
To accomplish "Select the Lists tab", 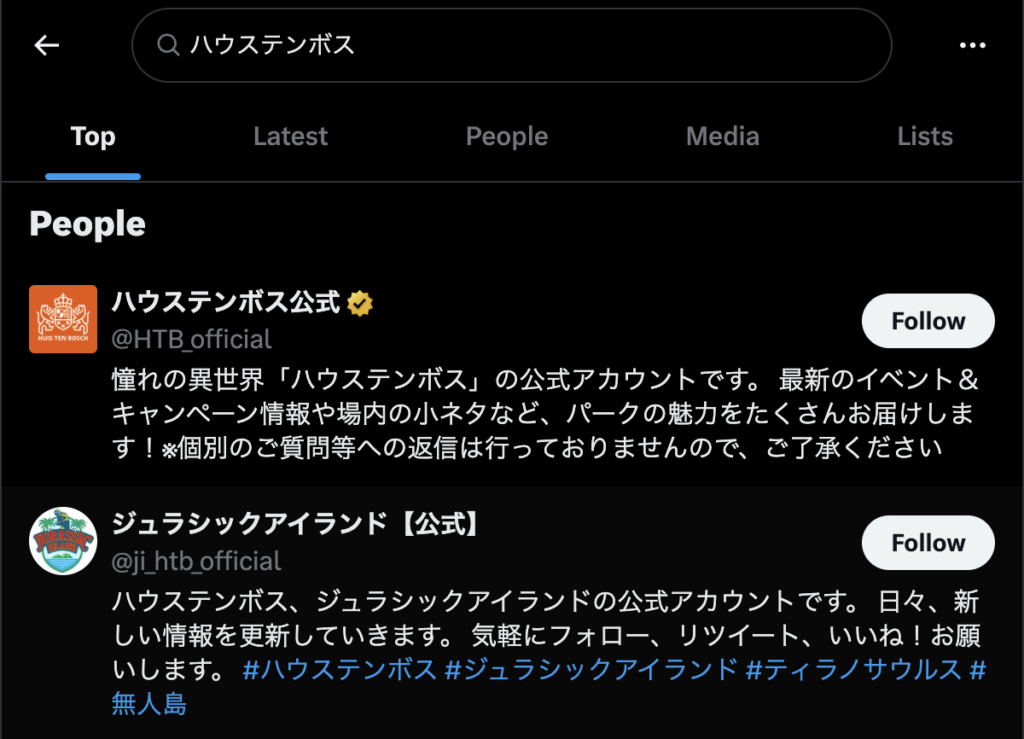I will pos(925,136).
